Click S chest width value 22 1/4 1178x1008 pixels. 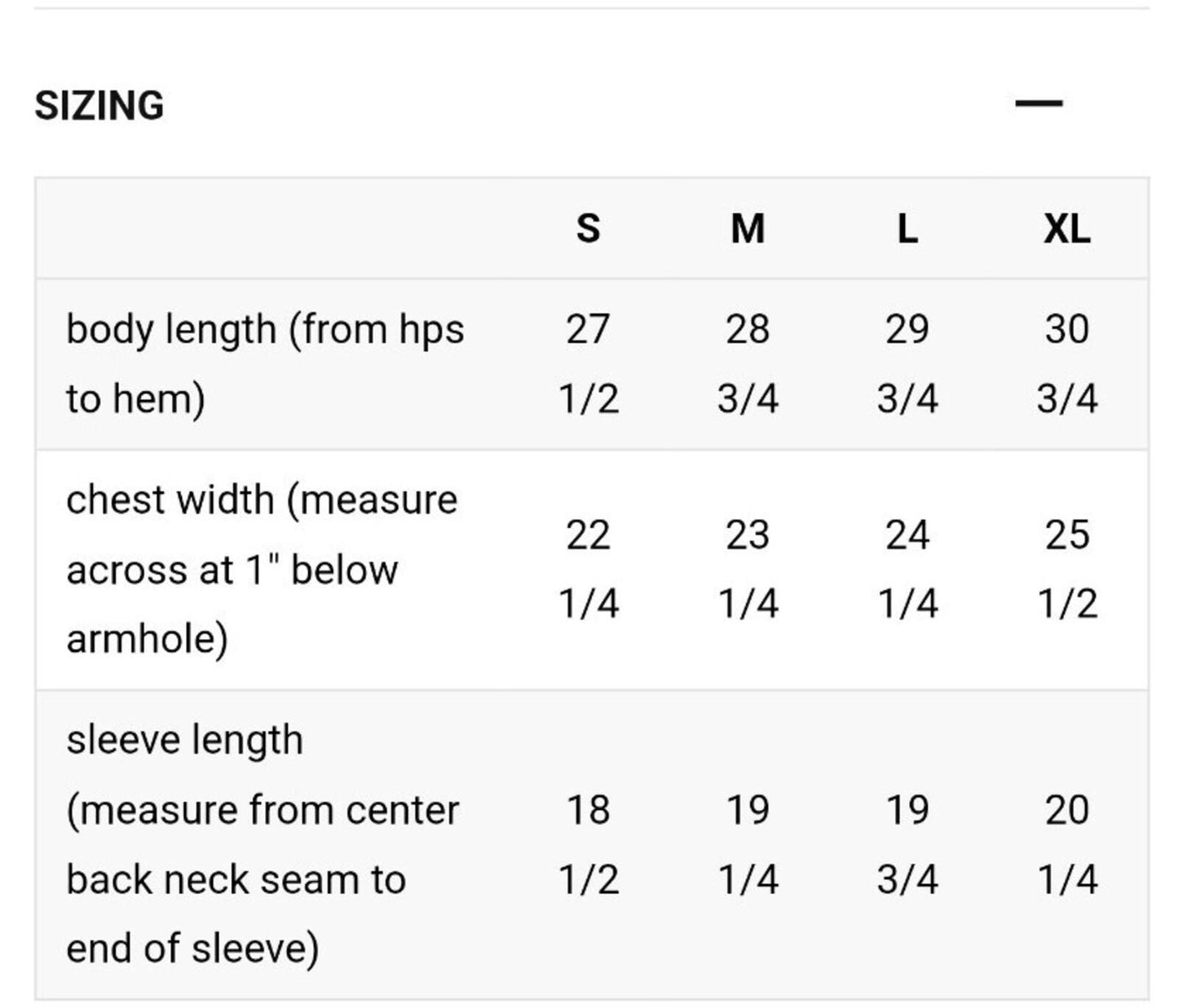coord(589,569)
